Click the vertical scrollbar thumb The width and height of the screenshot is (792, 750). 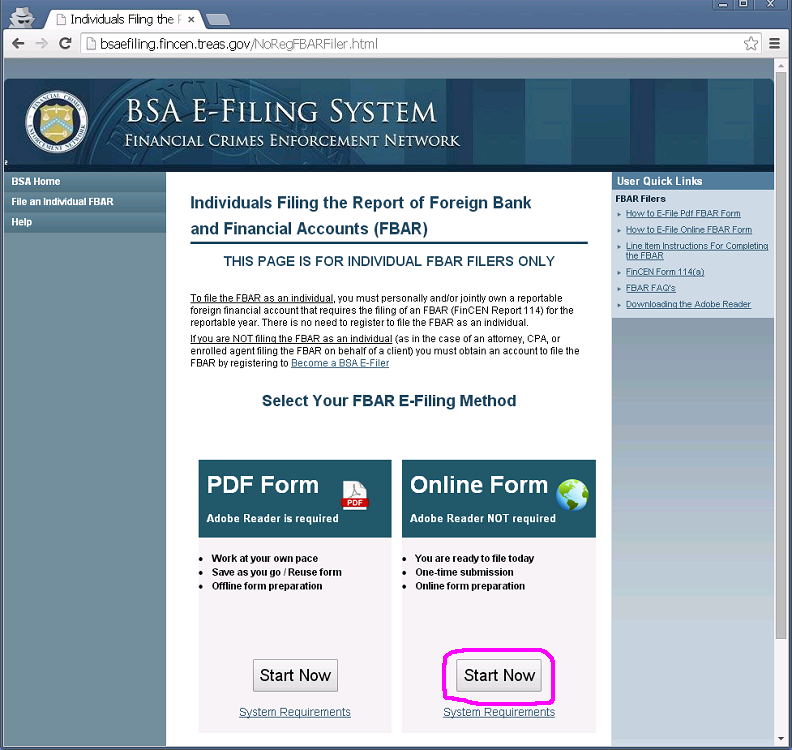coord(781,354)
